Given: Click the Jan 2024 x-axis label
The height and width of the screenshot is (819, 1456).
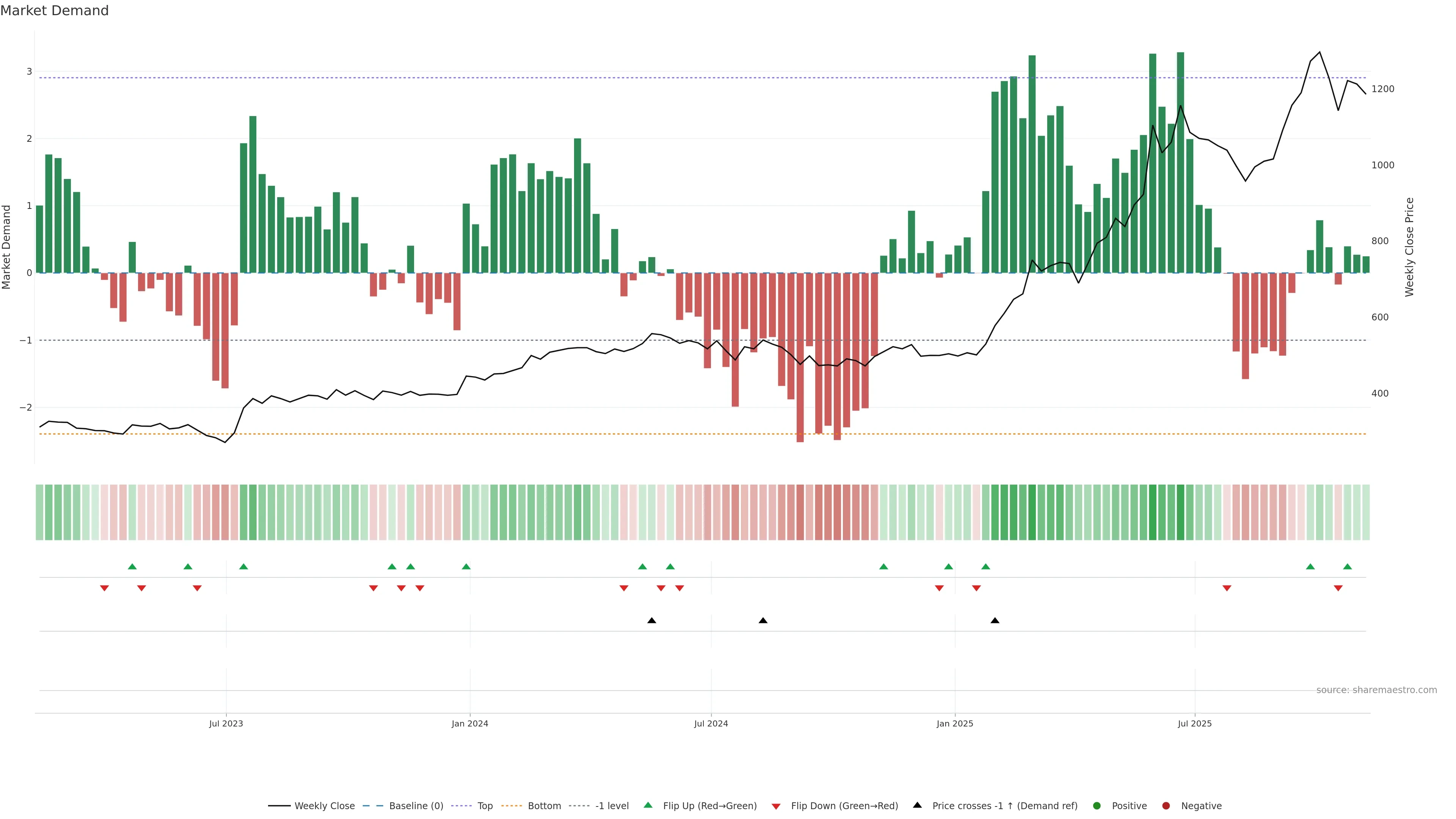Looking at the screenshot, I should [x=470, y=723].
